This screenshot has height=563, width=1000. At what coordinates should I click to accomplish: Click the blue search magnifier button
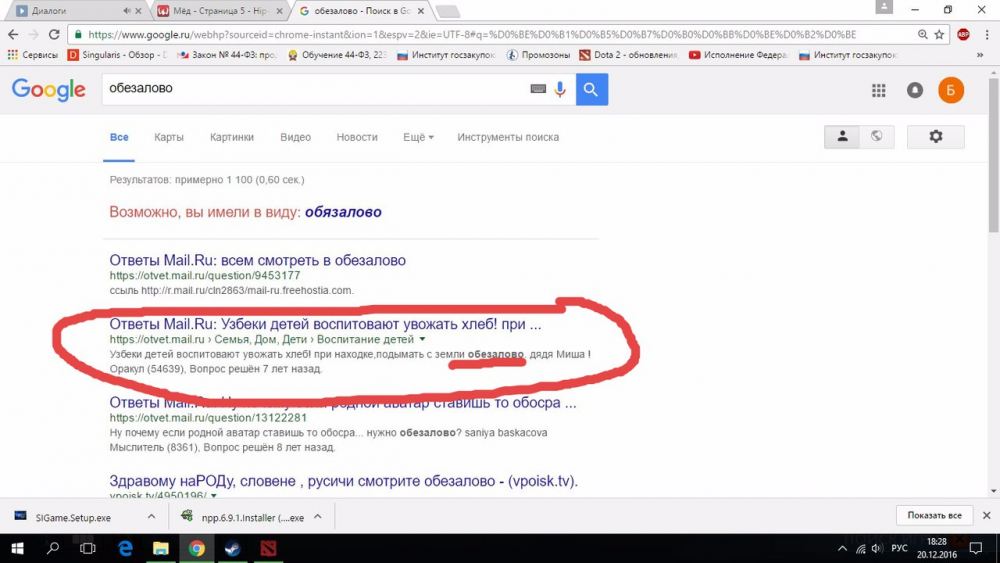[592, 89]
